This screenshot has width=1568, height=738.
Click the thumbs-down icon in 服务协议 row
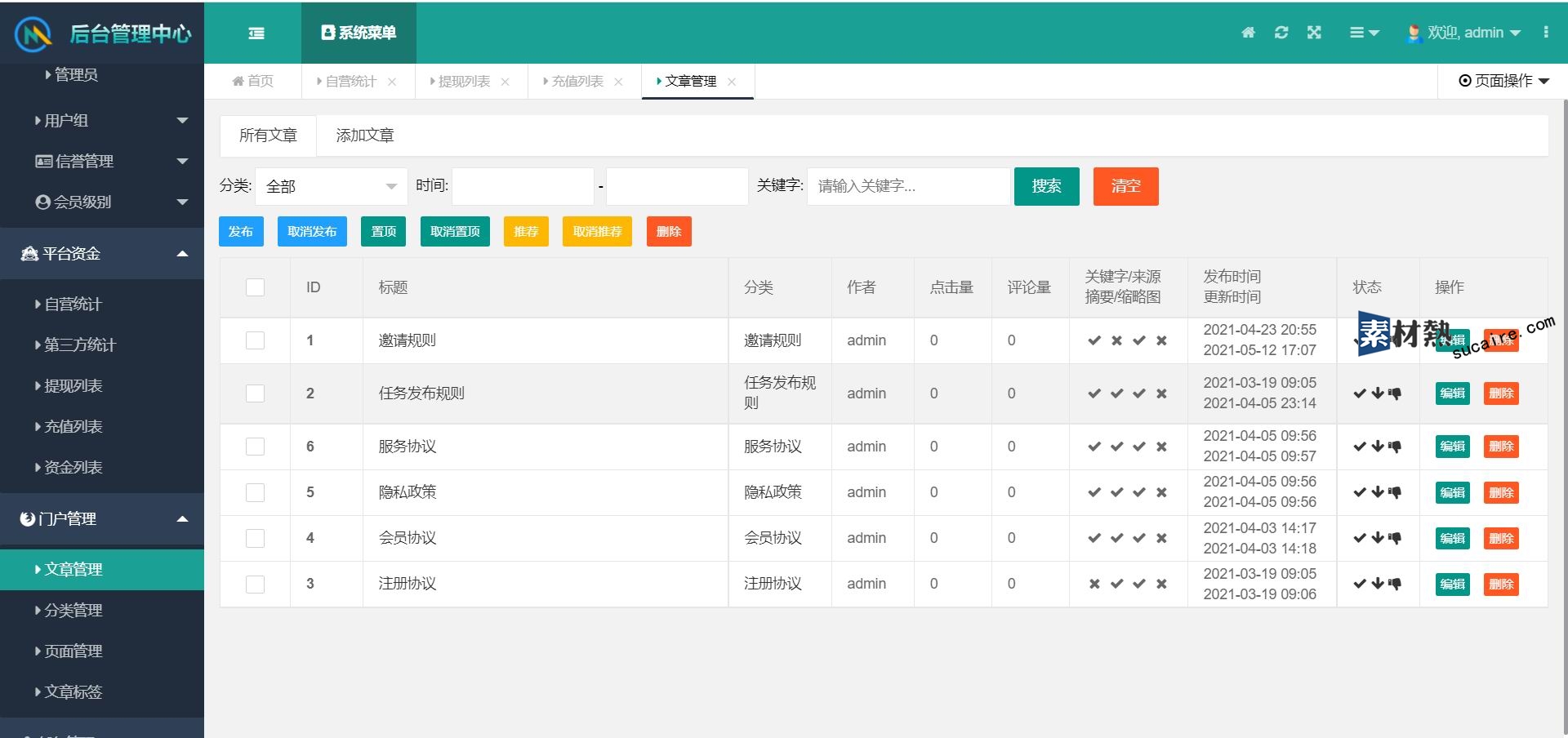[1395, 447]
